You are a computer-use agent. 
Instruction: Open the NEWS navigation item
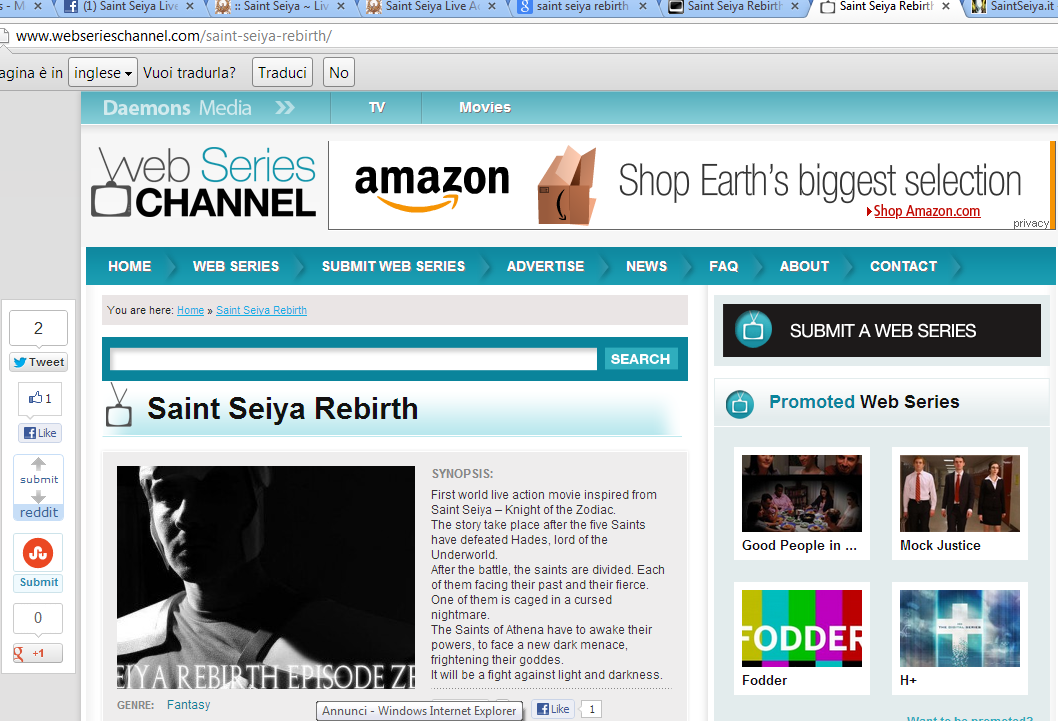pos(646,266)
